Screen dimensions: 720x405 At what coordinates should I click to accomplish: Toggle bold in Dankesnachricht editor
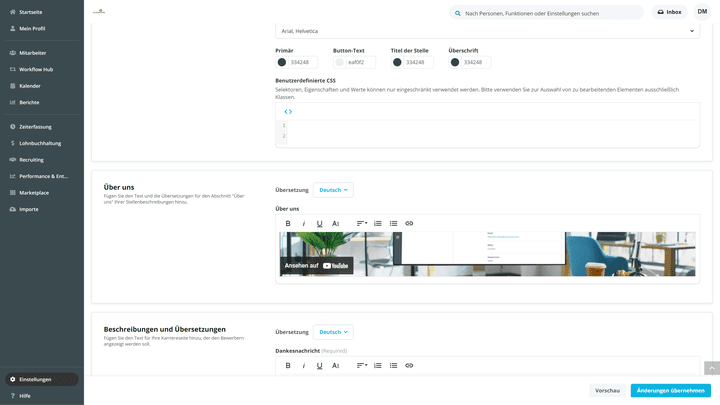click(x=288, y=366)
